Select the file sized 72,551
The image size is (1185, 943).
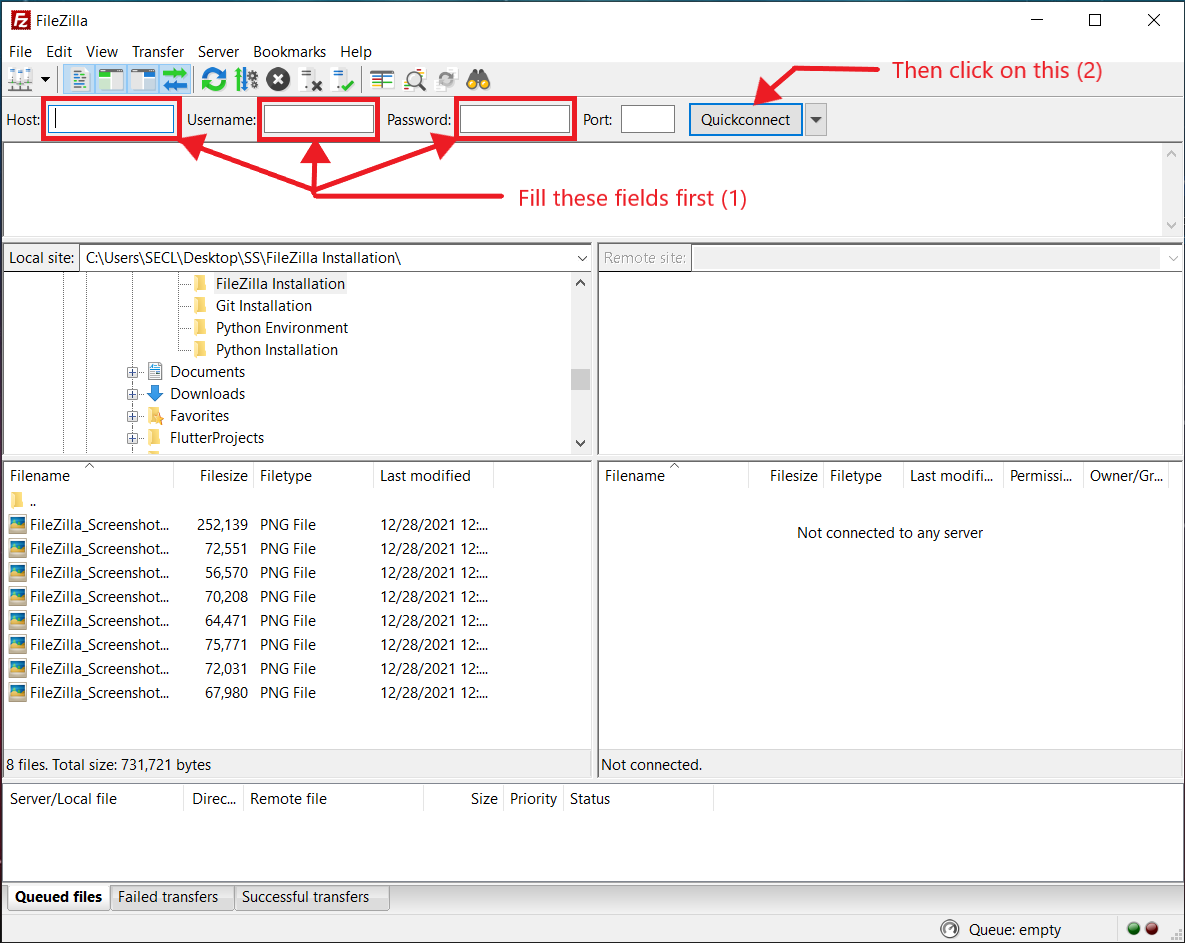[x=248, y=549]
